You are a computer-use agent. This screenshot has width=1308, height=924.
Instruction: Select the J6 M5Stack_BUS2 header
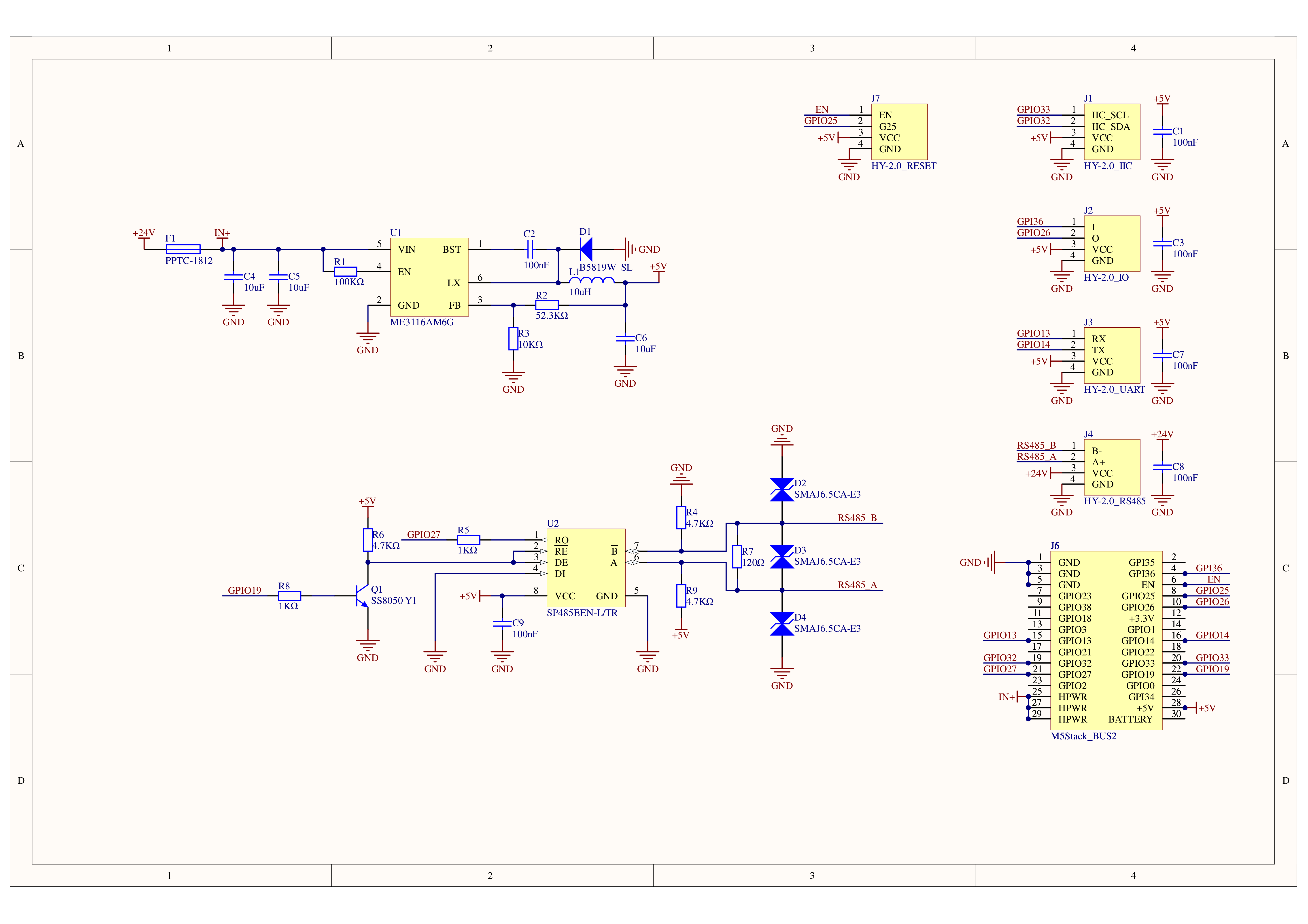[x=1106, y=640]
